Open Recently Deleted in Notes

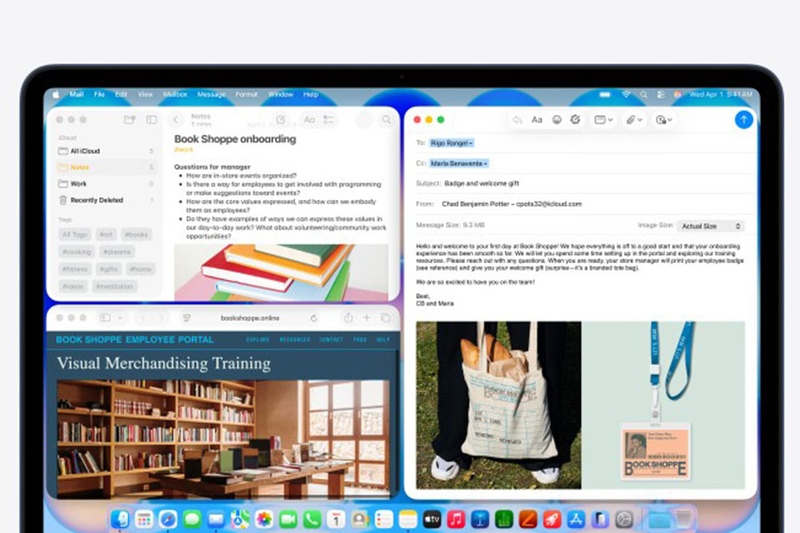click(x=106, y=200)
